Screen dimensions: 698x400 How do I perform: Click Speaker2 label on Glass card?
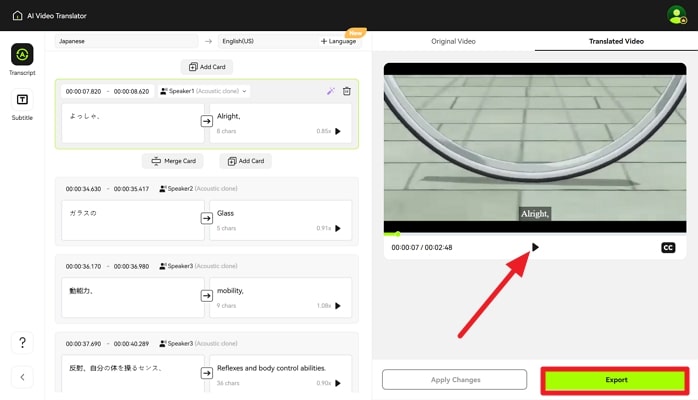(x=198, y=189)
